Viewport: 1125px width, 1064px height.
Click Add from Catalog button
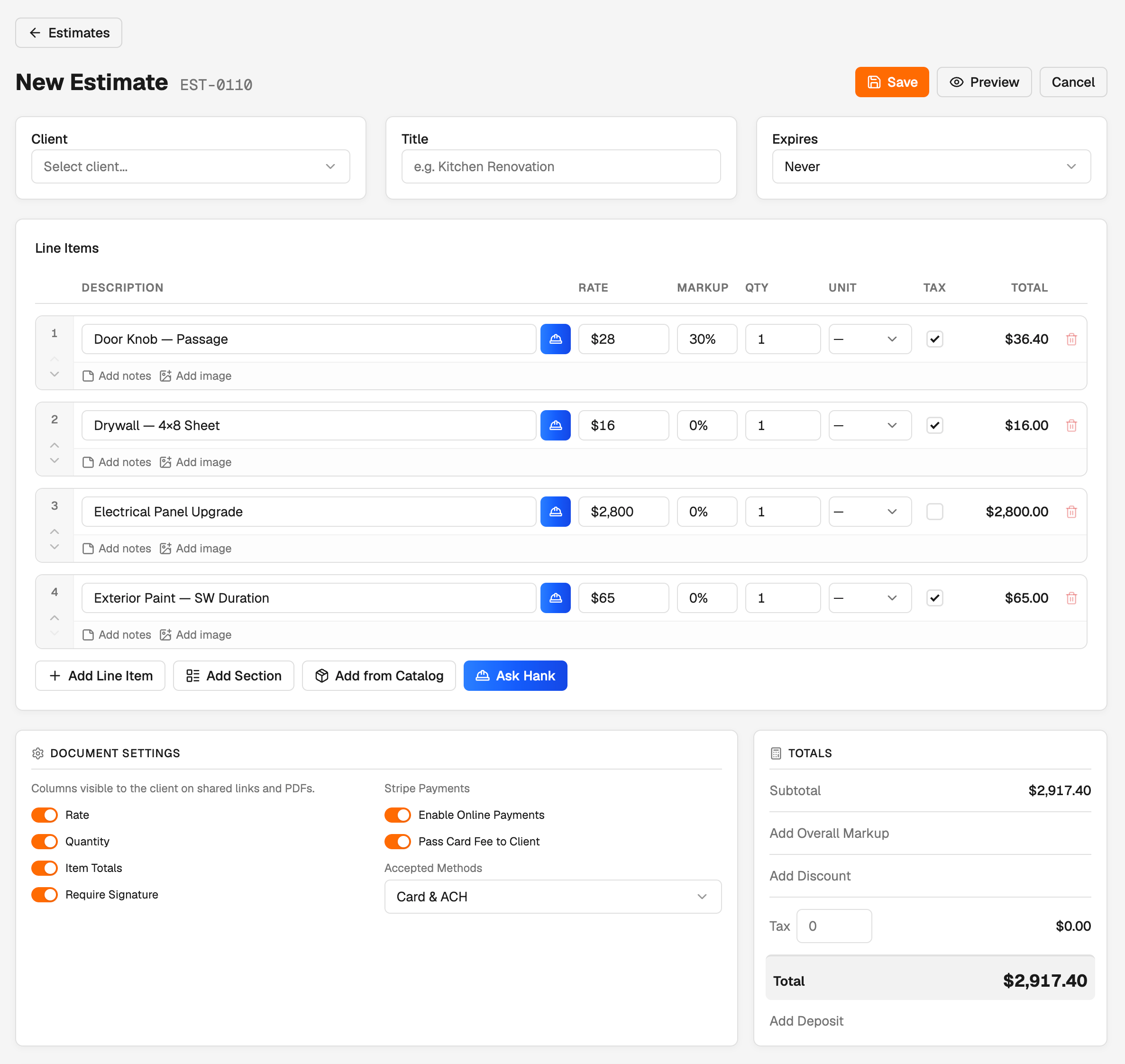pos(379,676)
